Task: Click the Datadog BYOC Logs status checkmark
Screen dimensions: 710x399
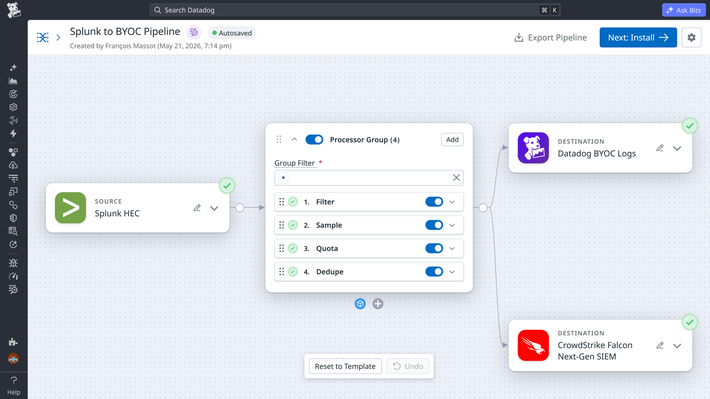Action: tap(690, 125)
